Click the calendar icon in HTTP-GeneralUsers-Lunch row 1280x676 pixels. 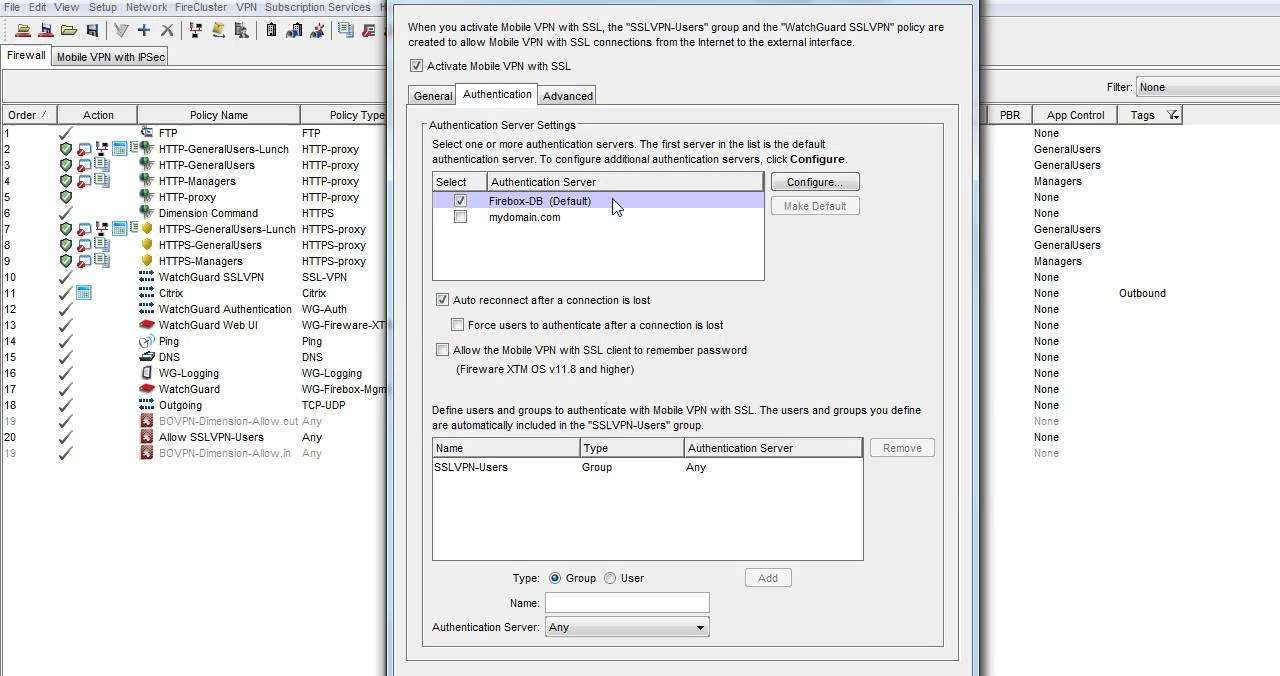pyautogui.click(x=119, y=149)
